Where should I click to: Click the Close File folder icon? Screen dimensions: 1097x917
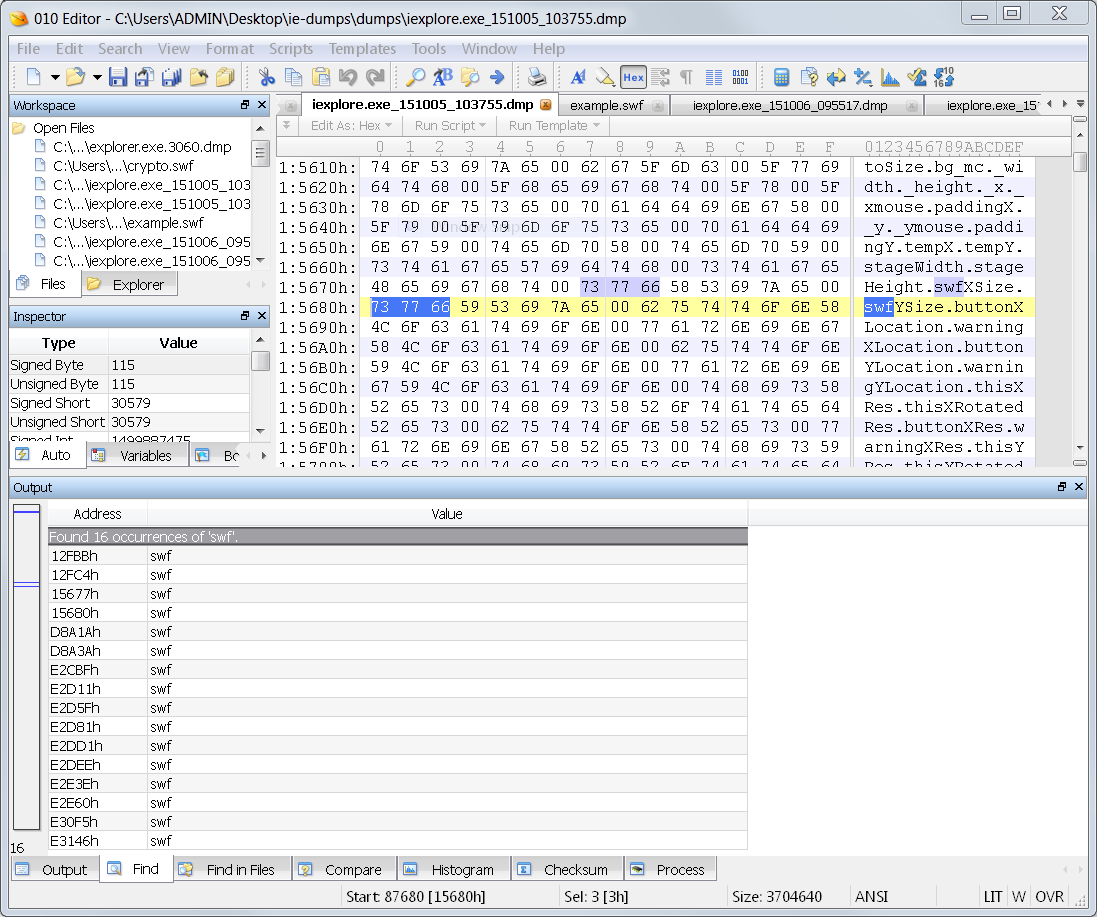tap(199, 77)
